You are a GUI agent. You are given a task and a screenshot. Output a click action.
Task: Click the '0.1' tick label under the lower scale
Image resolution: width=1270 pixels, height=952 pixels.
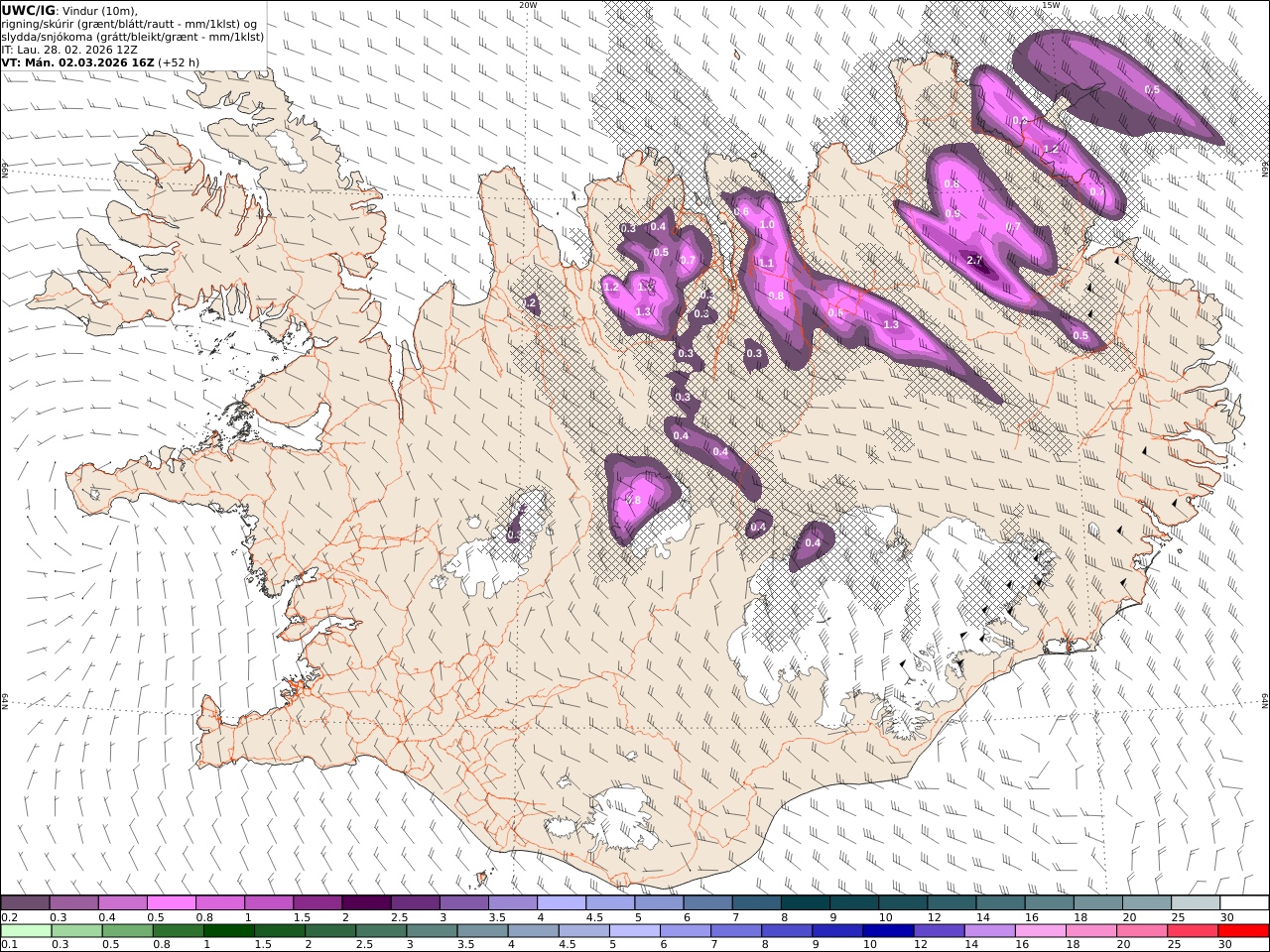click(9, 945)
